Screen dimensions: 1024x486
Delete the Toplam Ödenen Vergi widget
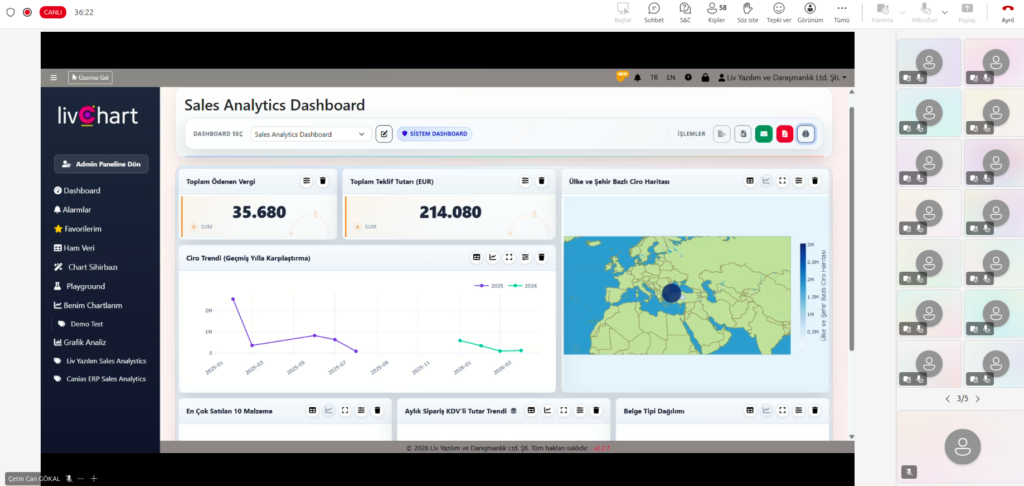point(322,181)
